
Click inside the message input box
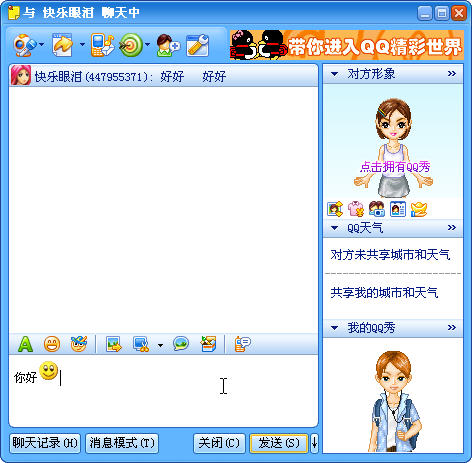(163, 391)
